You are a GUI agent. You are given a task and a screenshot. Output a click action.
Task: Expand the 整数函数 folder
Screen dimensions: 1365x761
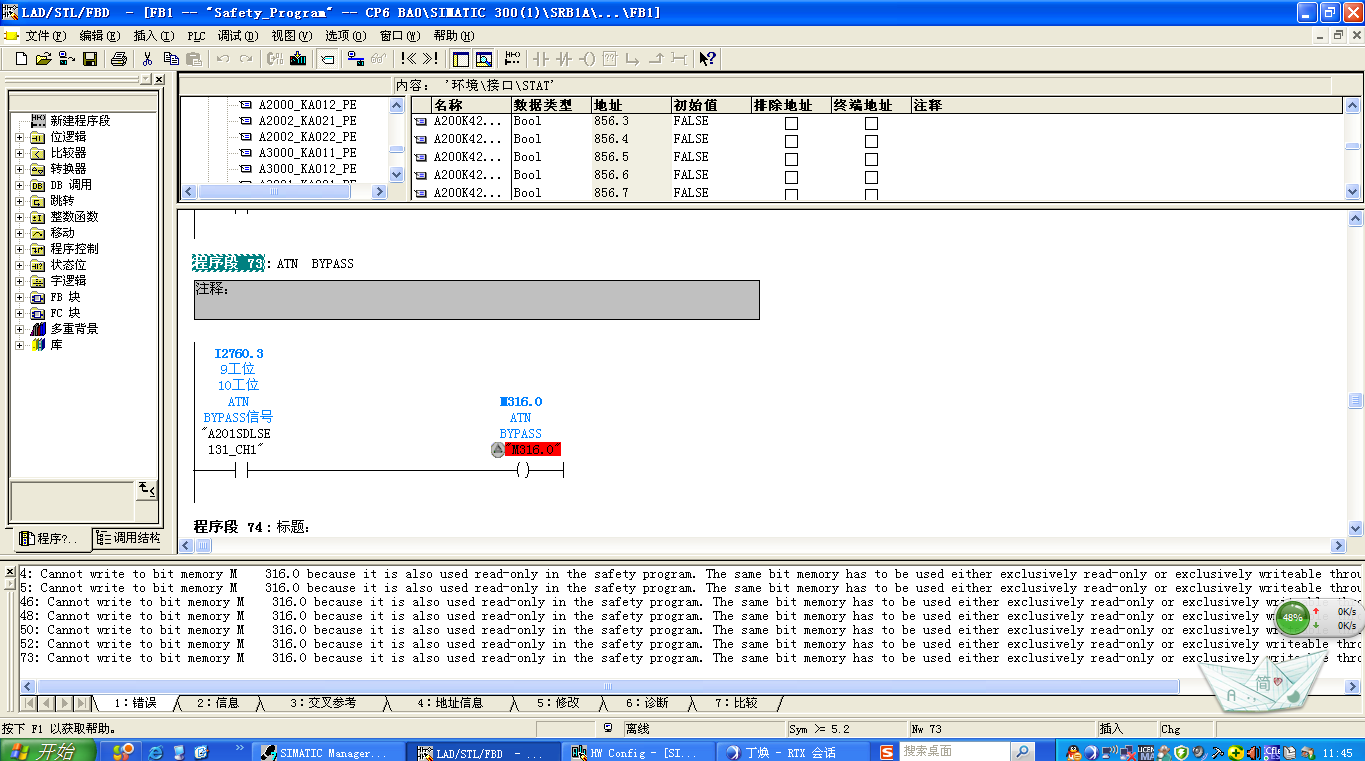pyautogui.click(x=20, y=217)
